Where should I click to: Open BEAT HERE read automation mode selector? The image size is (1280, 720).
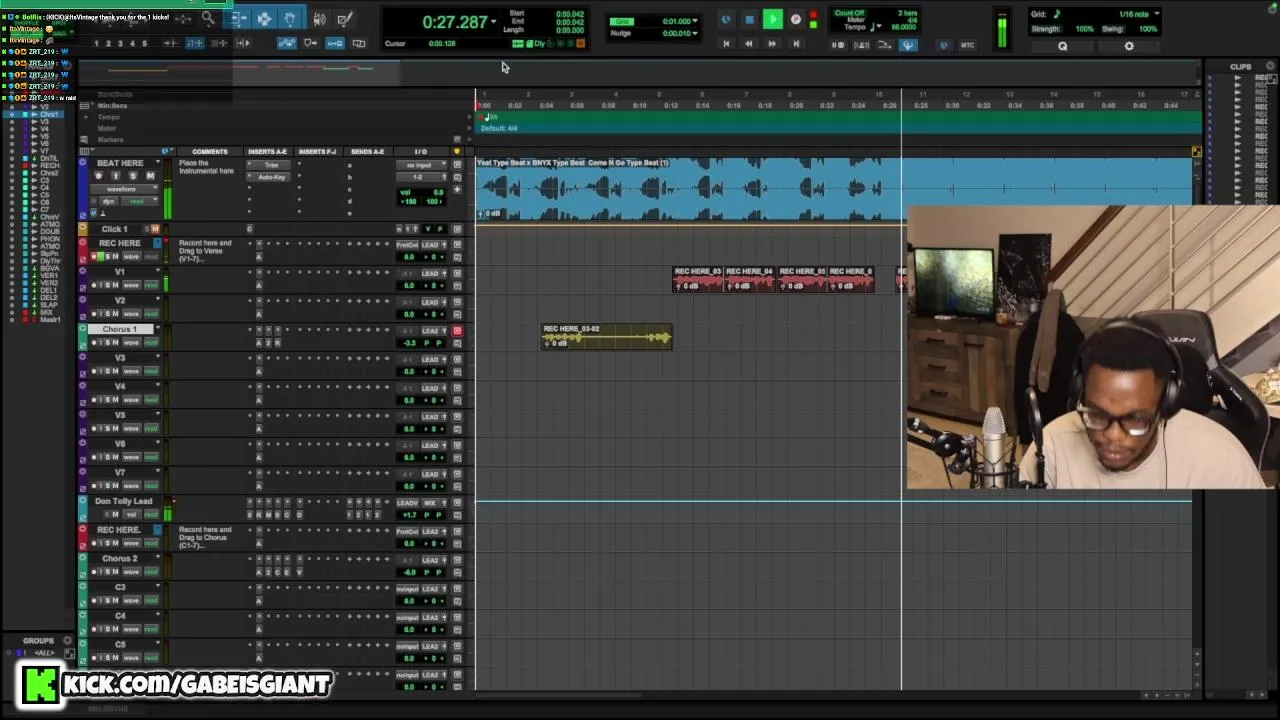138,201
